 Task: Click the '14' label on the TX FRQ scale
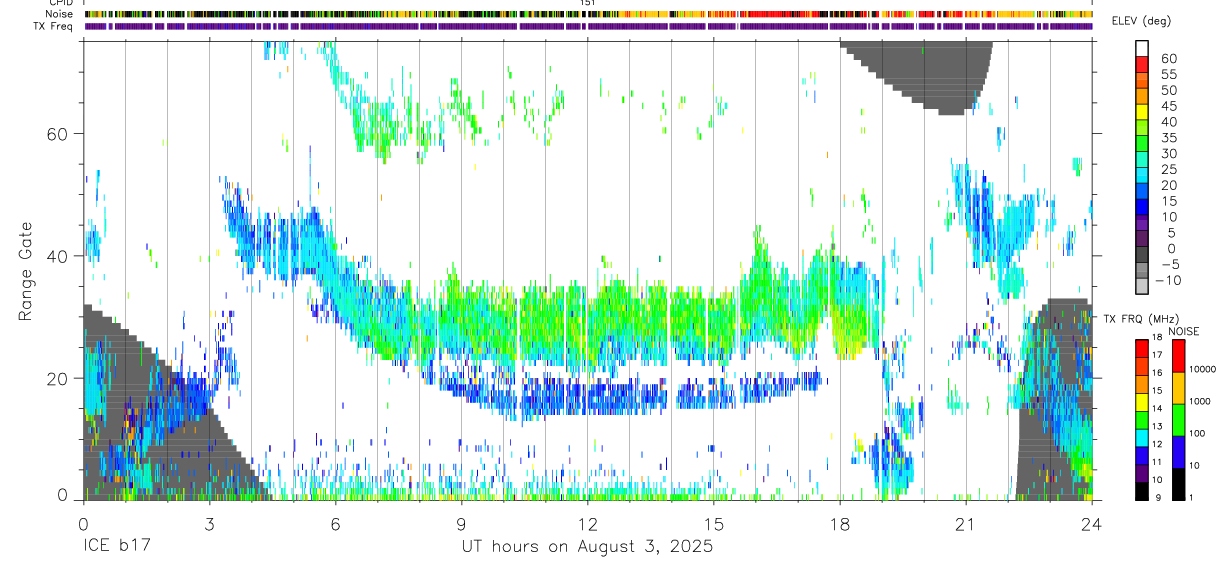click(1158, 408)
